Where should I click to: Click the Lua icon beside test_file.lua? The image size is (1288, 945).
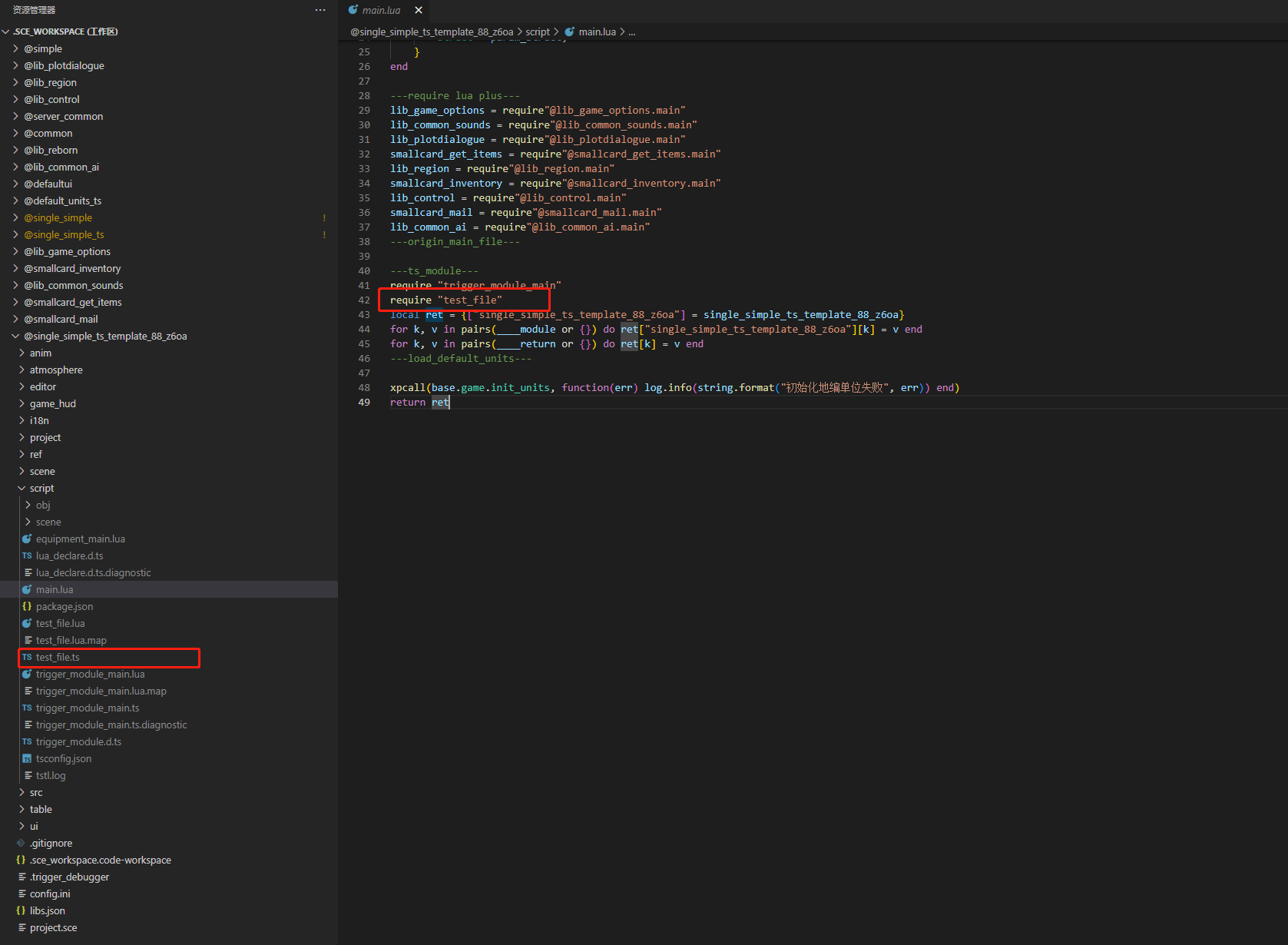click(x=27, y=623)
